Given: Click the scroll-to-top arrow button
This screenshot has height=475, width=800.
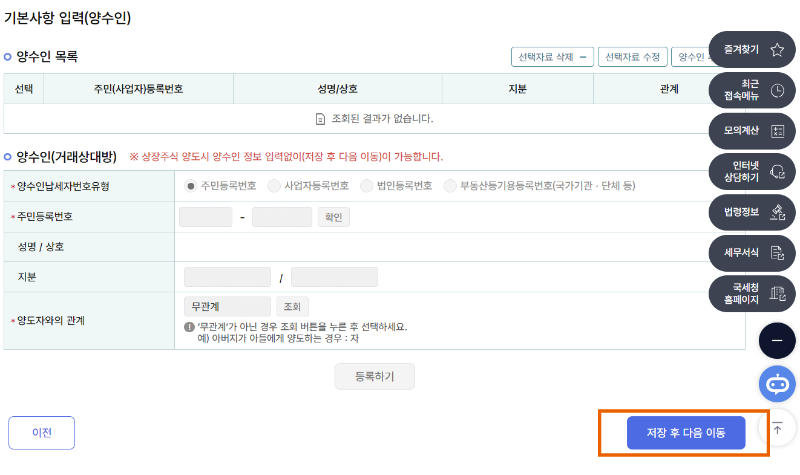Looking at the screenshot, I should 778,428.
